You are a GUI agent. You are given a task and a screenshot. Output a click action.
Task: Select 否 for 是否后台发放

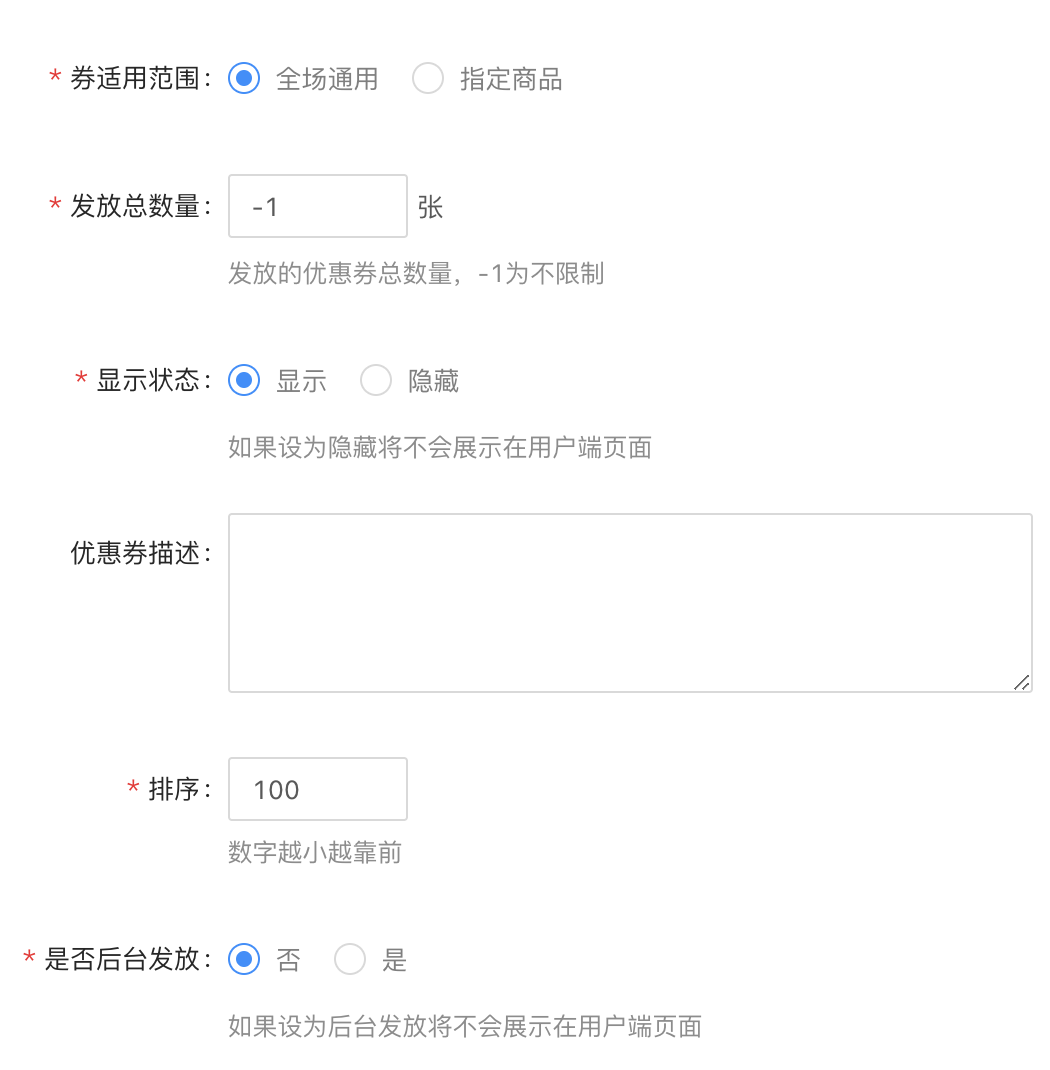click(x=244, y=960)
